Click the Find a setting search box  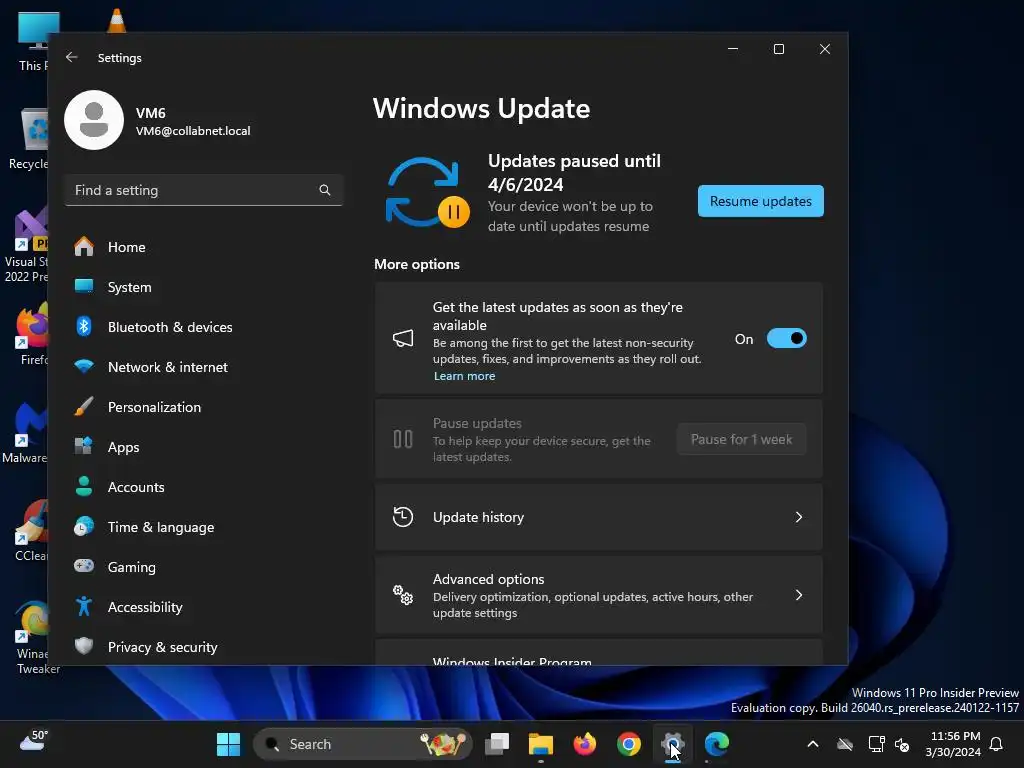tap(204, 190)
